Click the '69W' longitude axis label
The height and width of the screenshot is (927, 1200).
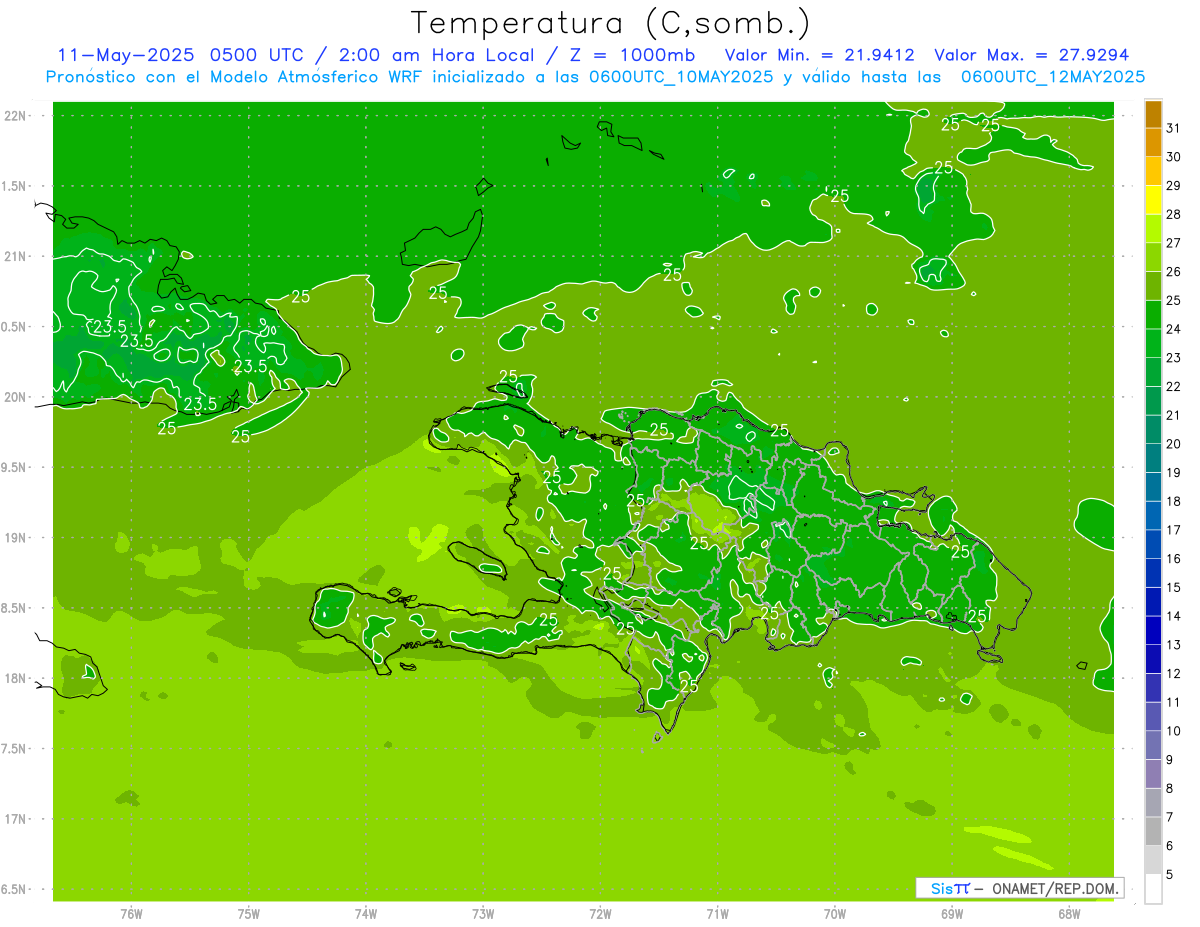[952, 914]
